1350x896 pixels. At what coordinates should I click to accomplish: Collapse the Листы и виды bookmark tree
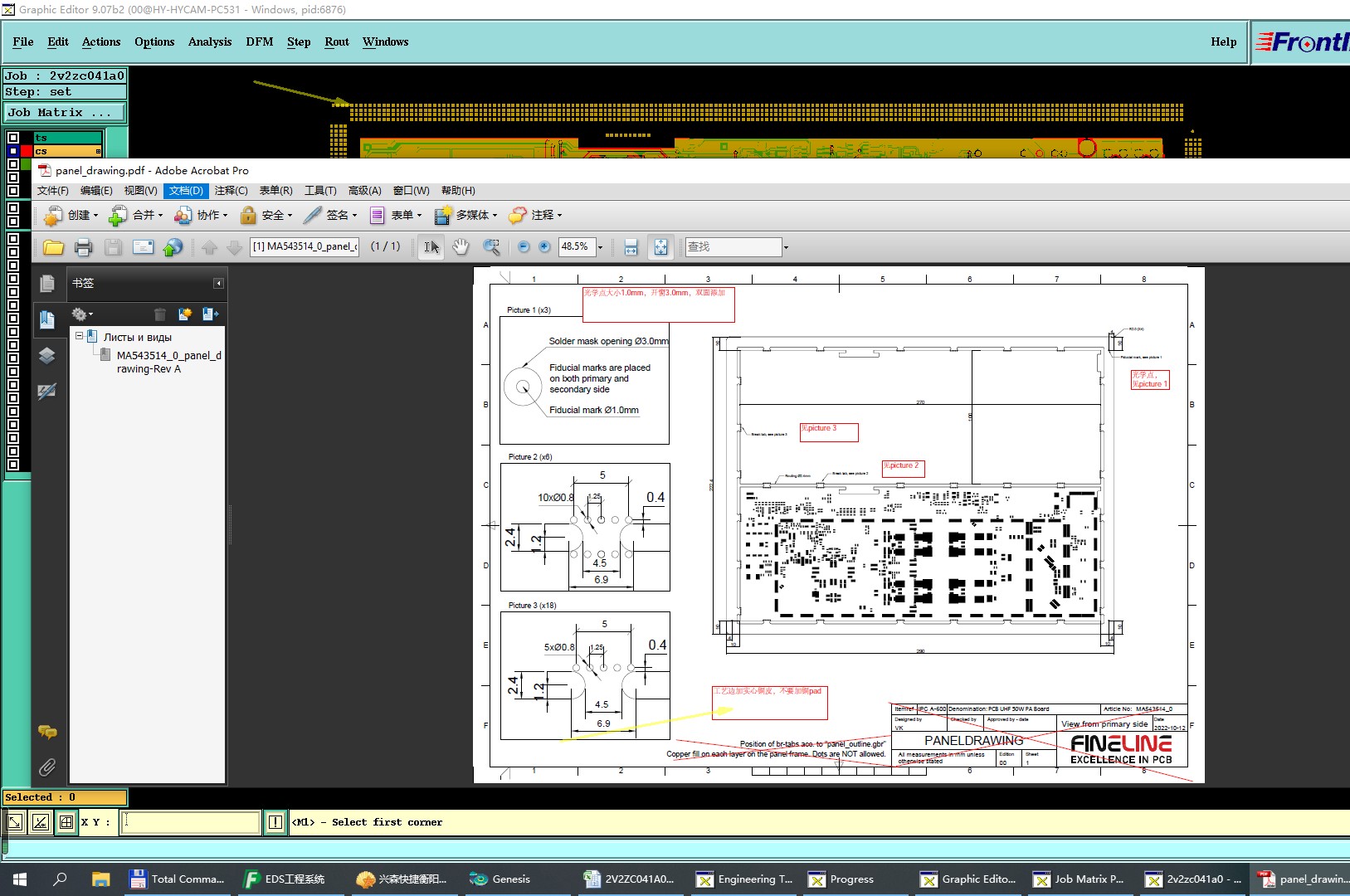click(80, 337)
